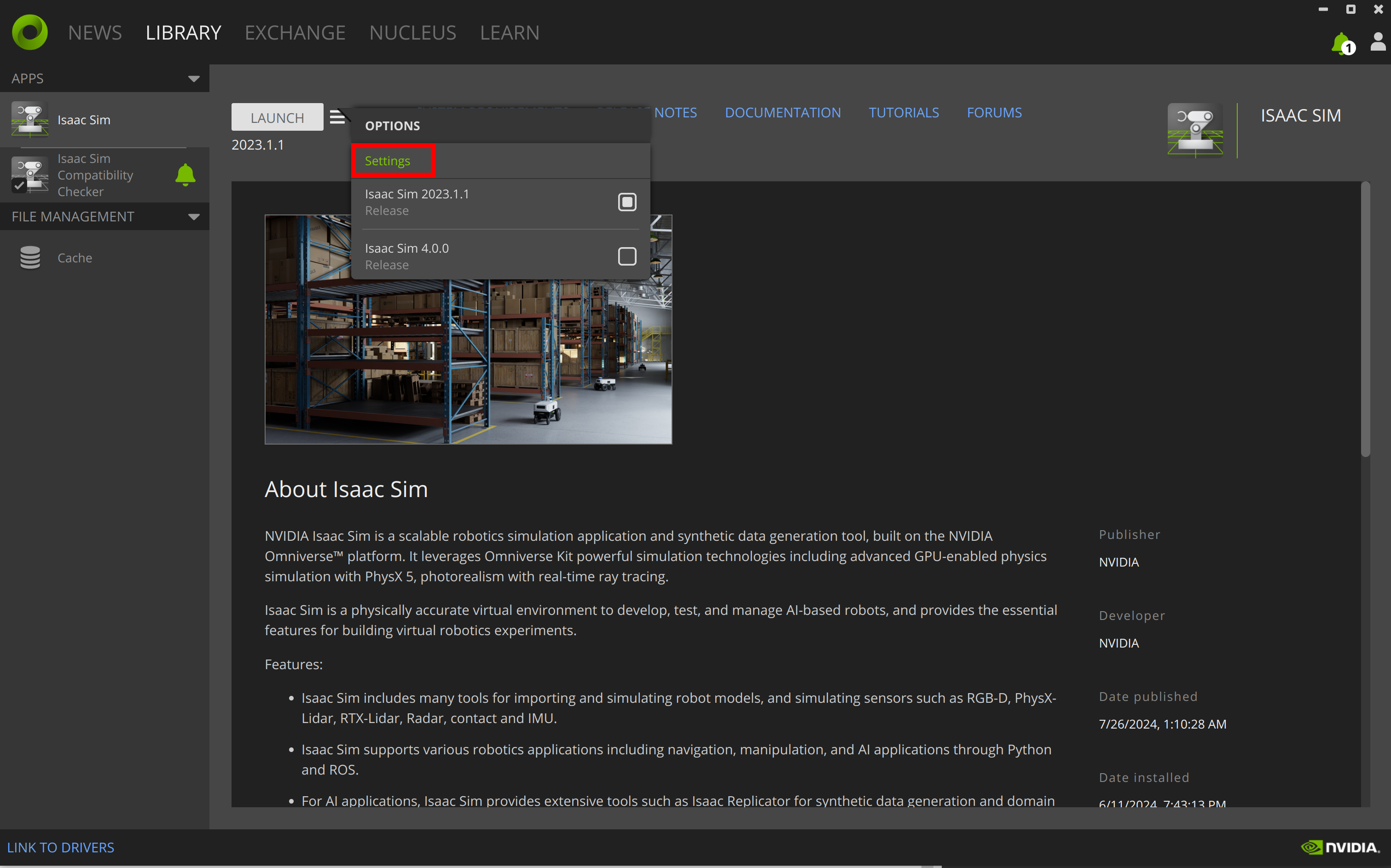Select the Isaac Sim 4.0.0 release checkbox
This screenshot has height=868, width=1391.
coord(627,256)
